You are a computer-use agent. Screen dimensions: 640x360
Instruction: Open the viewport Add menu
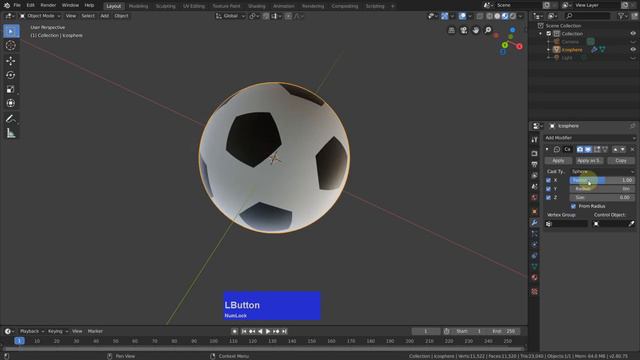click(104, 16)
